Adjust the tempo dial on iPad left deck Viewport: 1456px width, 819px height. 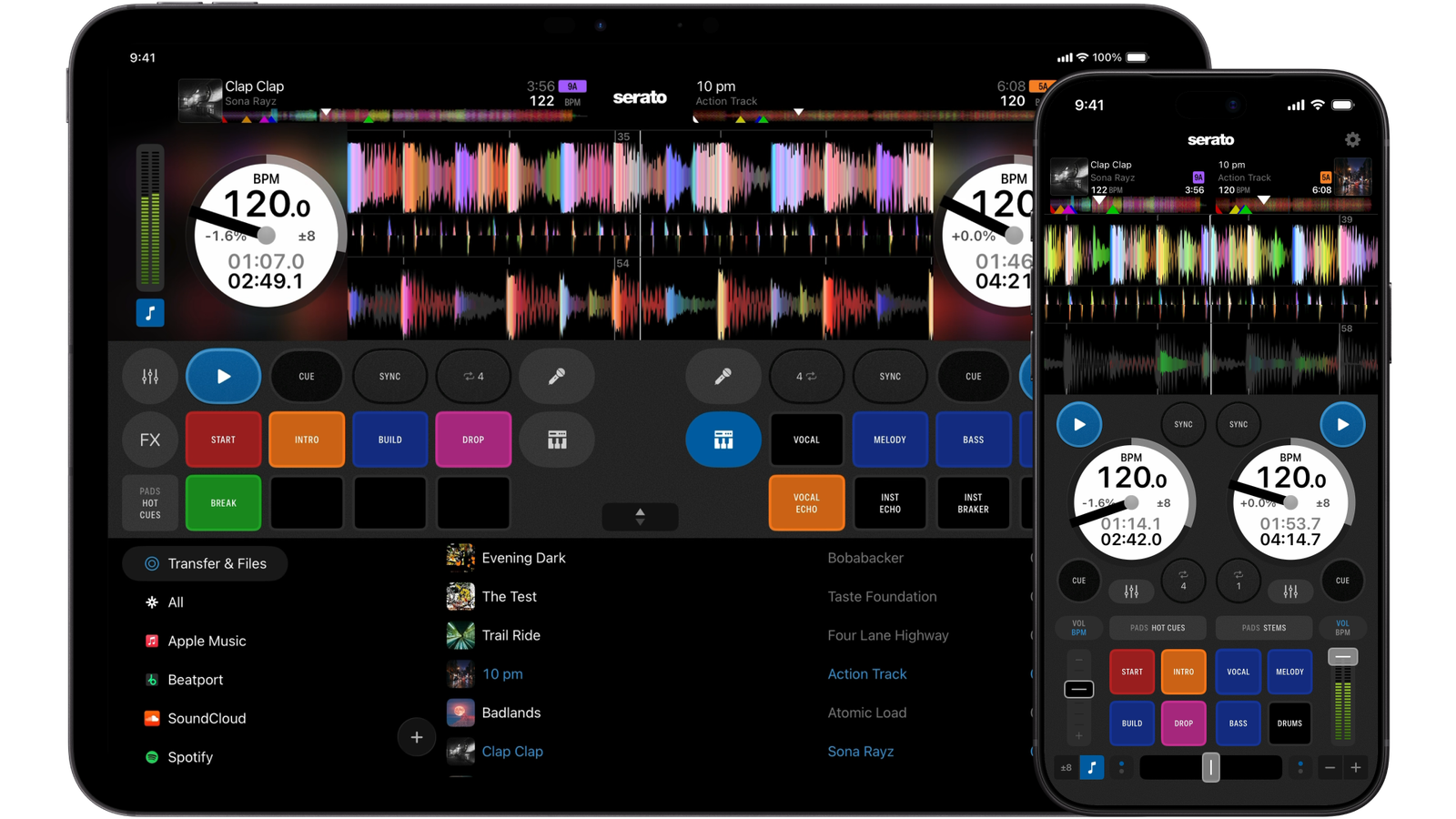click(266, 236)
